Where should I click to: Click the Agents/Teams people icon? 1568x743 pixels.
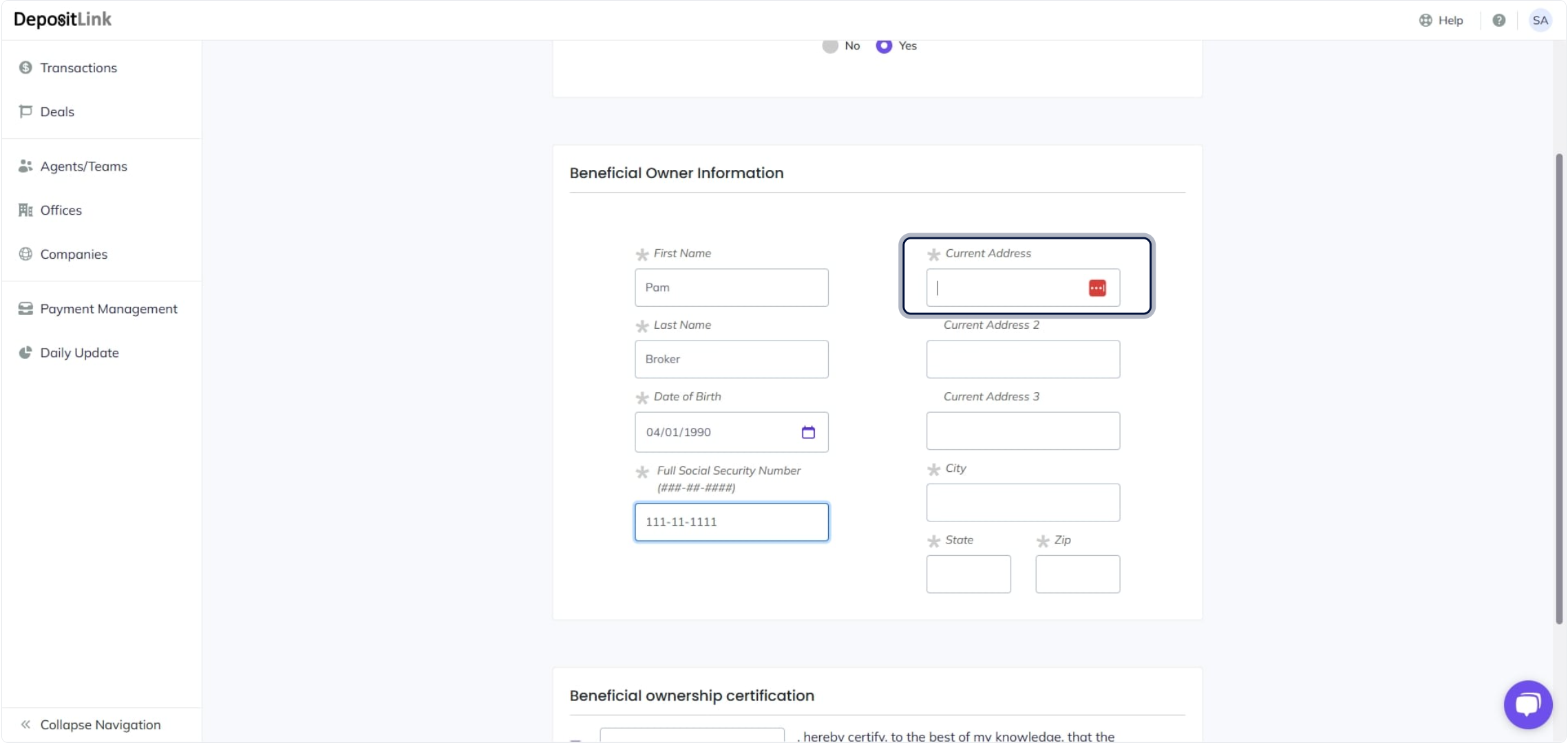pos(25,166)
